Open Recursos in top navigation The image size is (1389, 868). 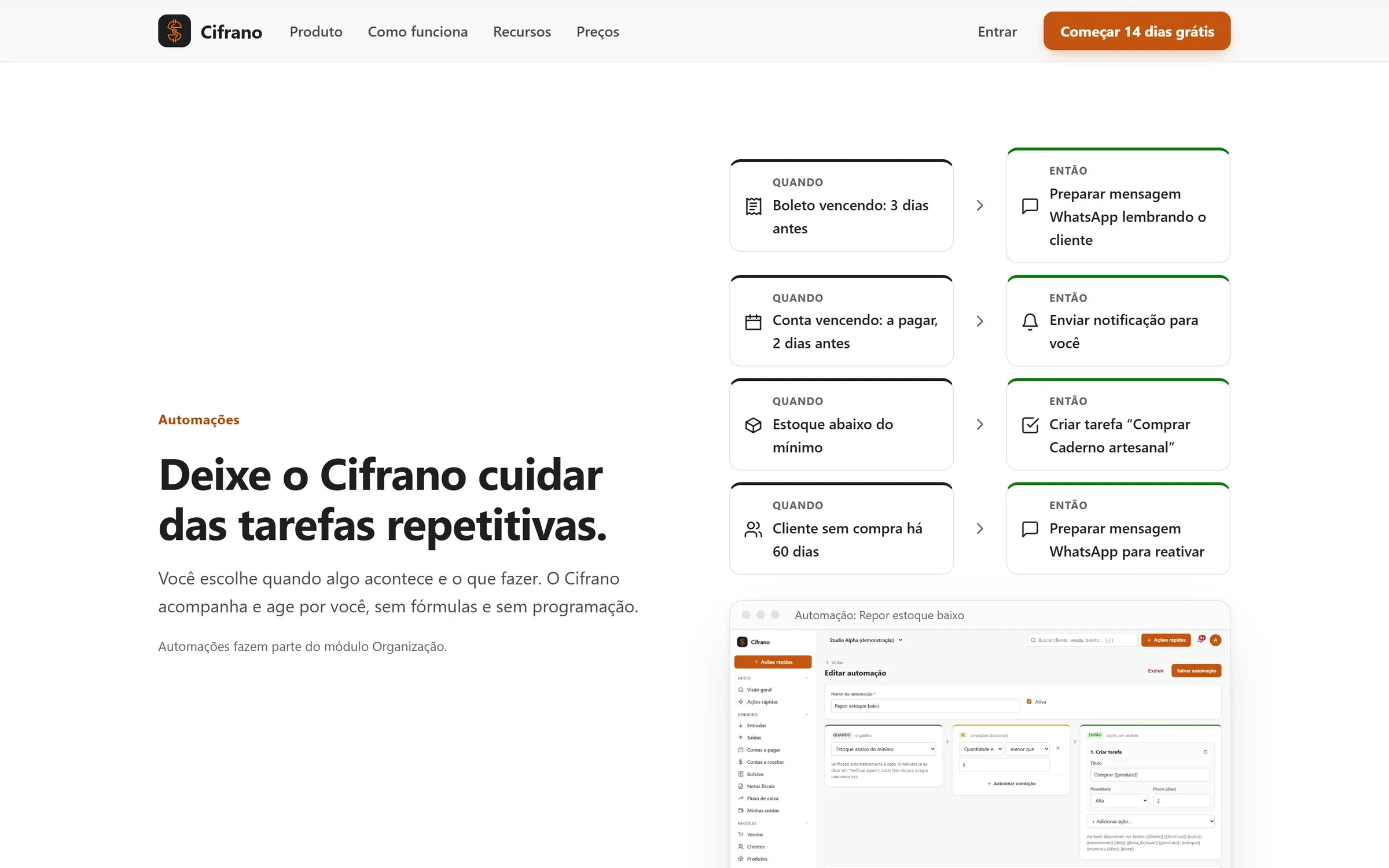pyautogui.click(x=522, y=32)
